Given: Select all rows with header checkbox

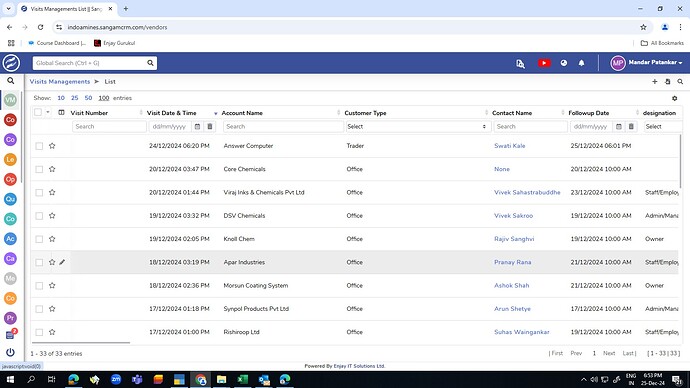Looking at the screenshot, I should click(x=38, y=112).
